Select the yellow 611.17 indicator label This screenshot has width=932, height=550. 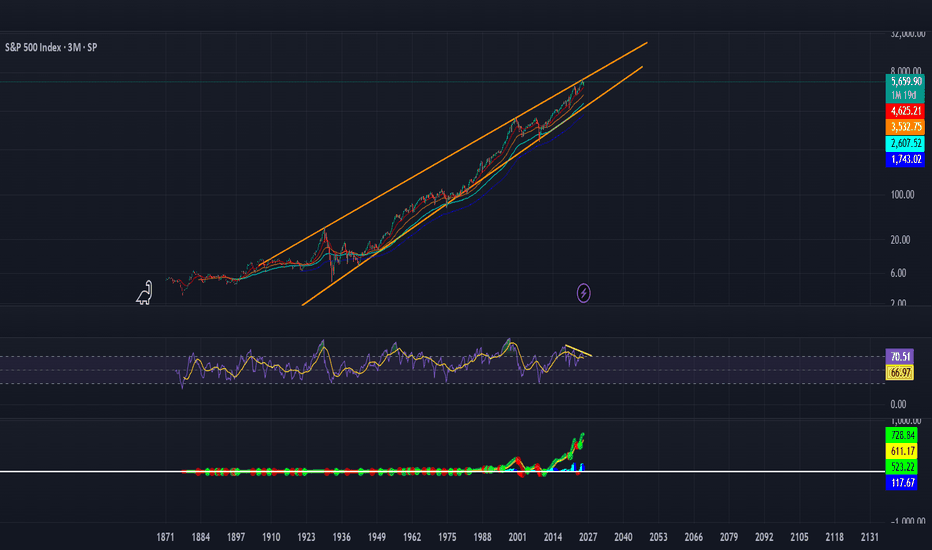902,451
